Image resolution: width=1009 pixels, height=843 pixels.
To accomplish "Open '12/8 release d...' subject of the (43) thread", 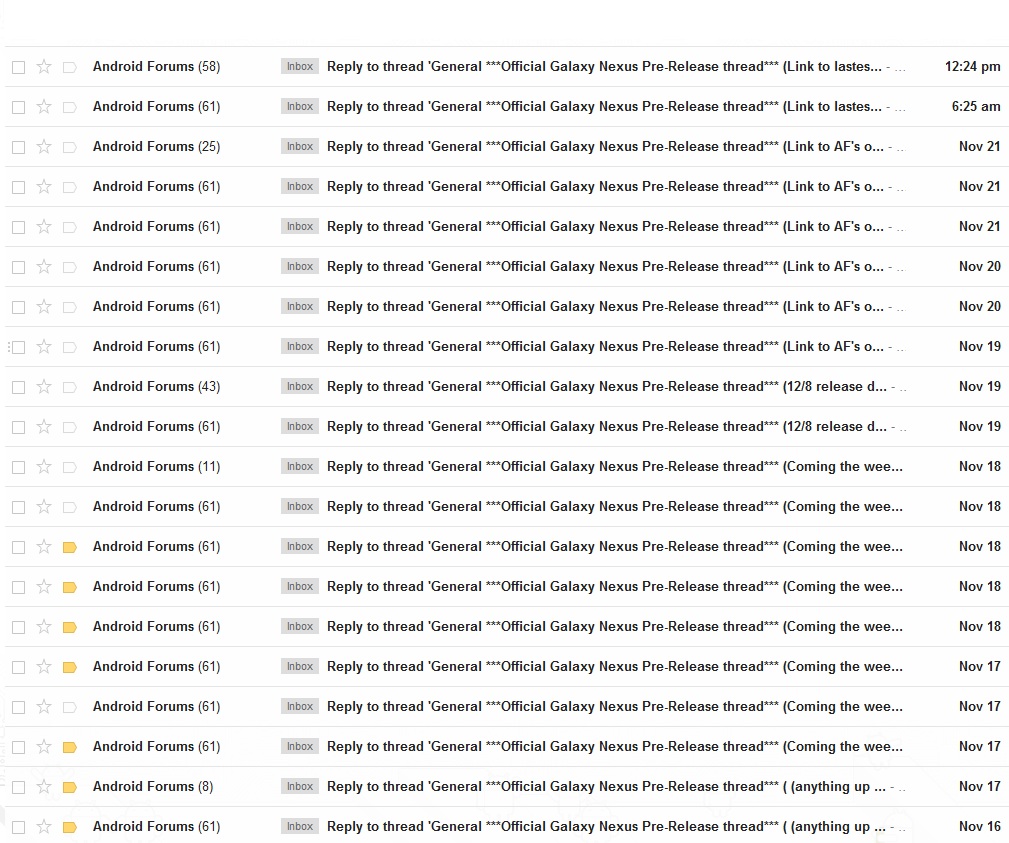I will [x=607, y=386].
